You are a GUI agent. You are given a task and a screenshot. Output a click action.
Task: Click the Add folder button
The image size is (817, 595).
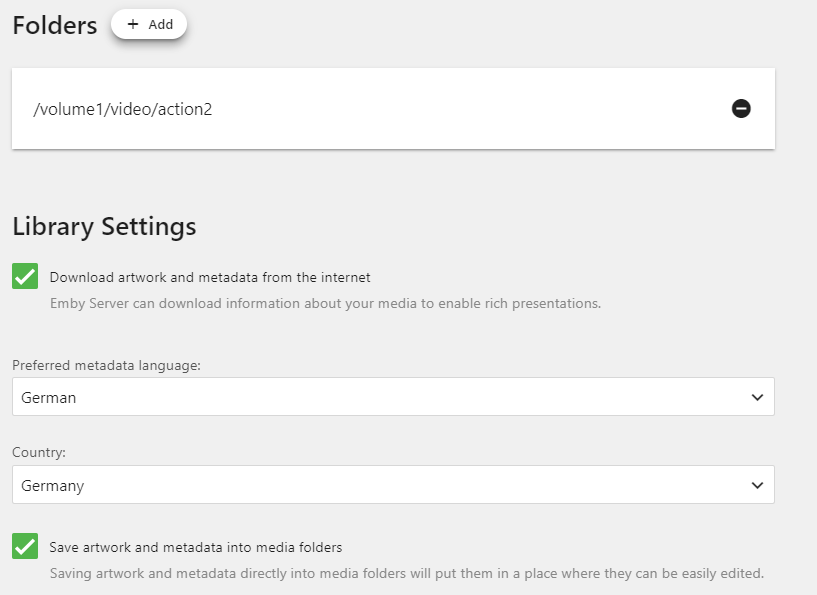click(149, 24)
